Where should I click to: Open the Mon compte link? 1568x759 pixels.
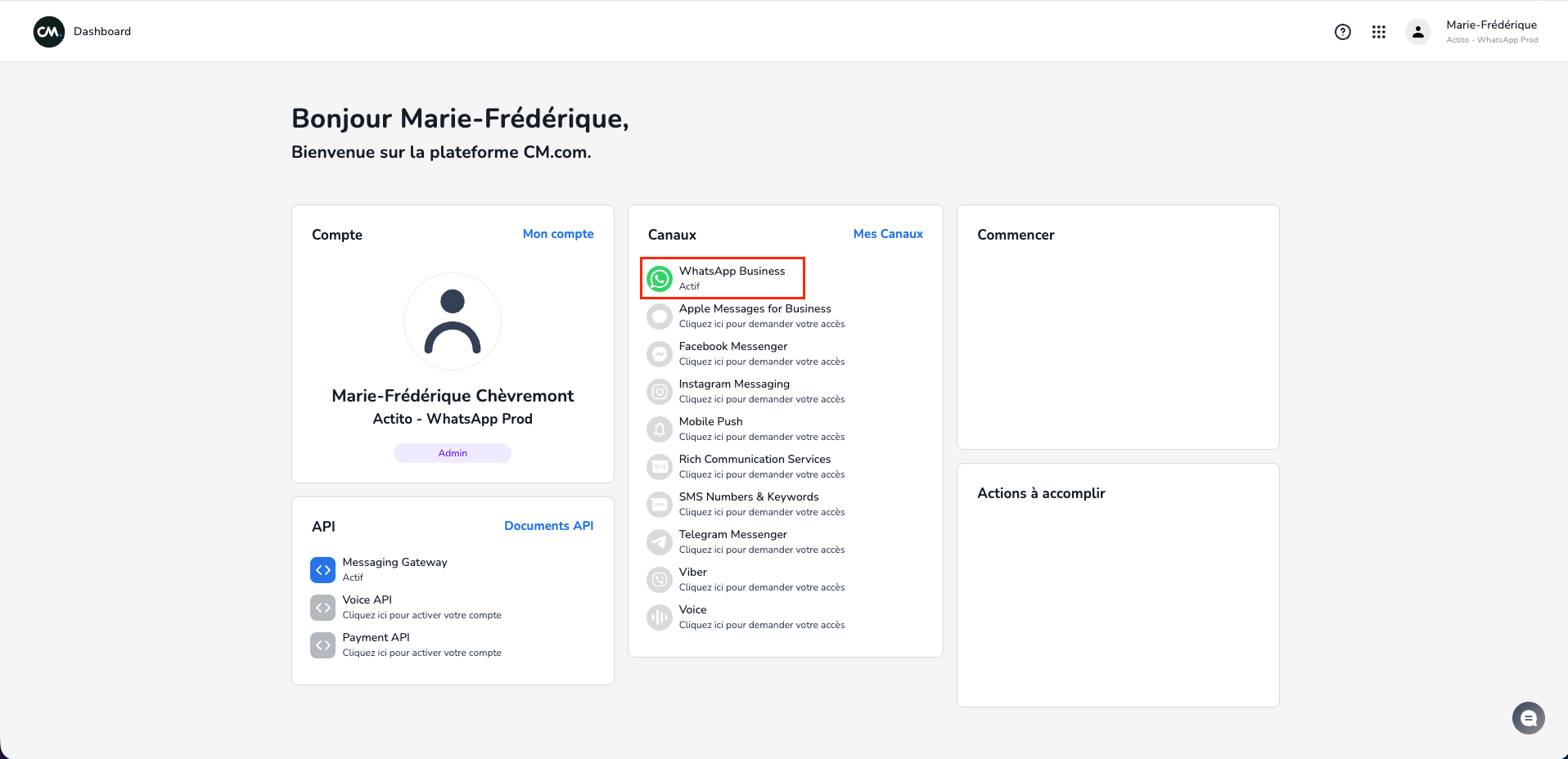click(558, 234)
